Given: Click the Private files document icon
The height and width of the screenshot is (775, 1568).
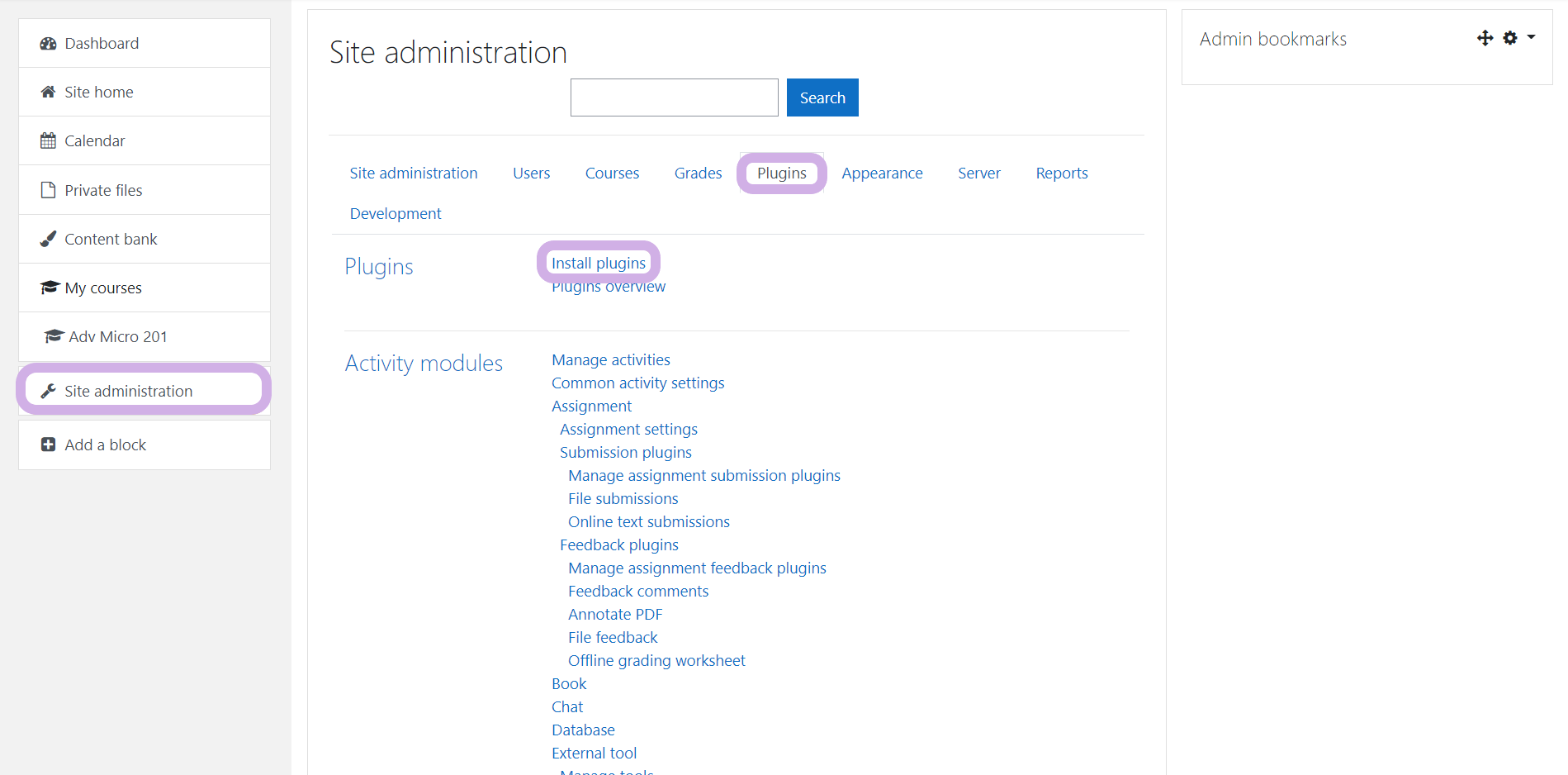Looking at the screenshot, I should (x=48, y=190).
